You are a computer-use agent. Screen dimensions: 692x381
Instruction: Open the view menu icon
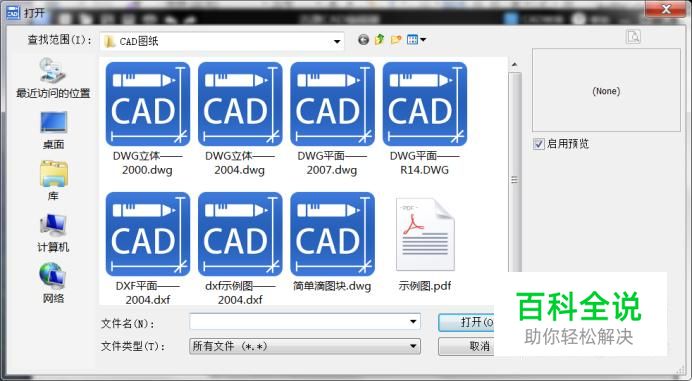416,40
